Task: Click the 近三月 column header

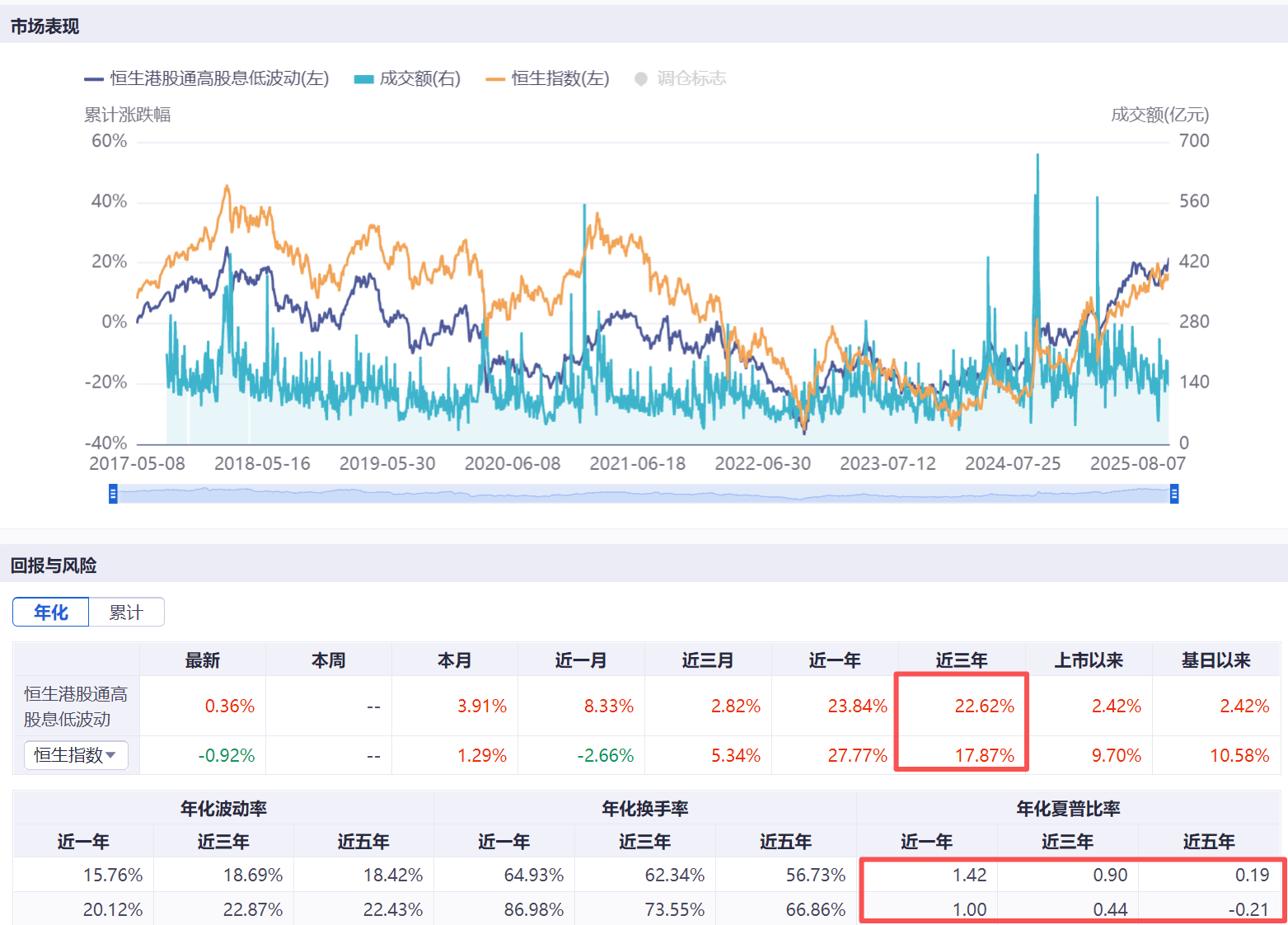Action: click(x=708, y=660)
